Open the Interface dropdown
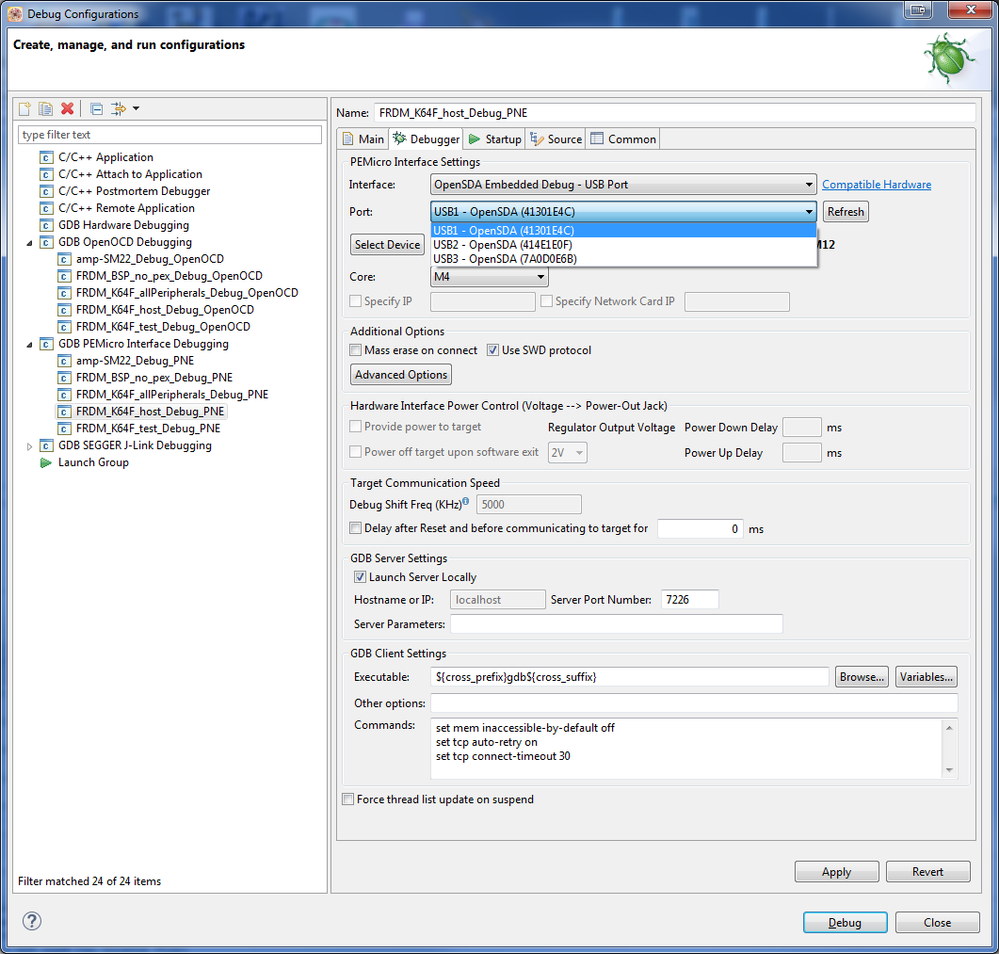 [623, 185]
